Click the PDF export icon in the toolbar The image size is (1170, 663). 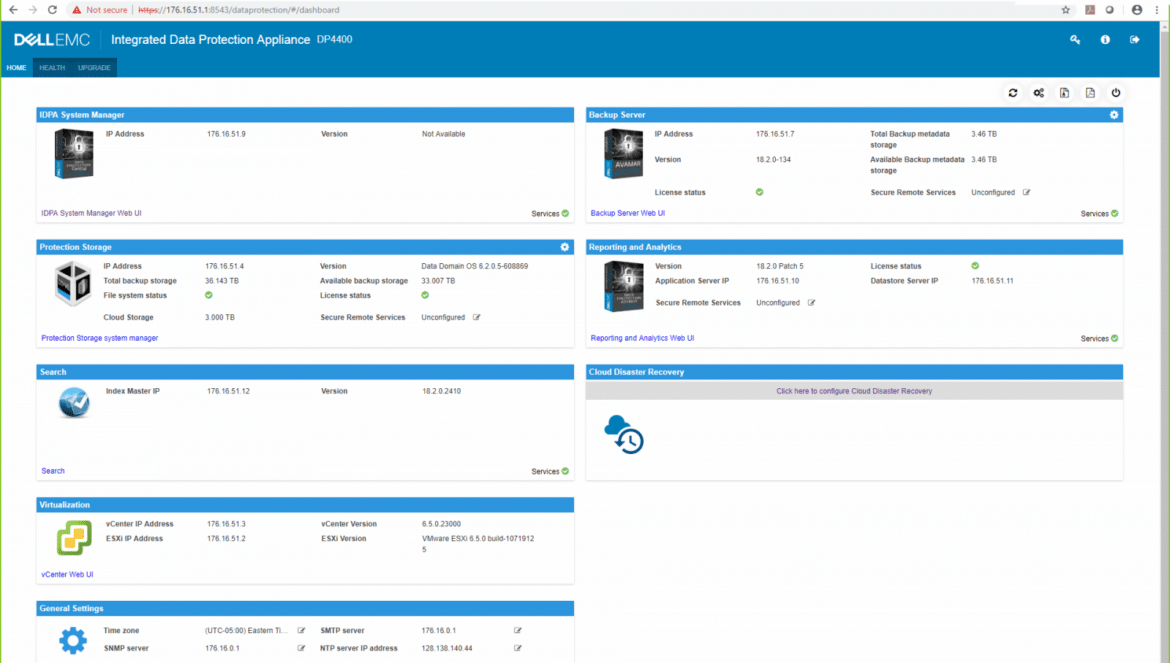(x=1090, y=93)
